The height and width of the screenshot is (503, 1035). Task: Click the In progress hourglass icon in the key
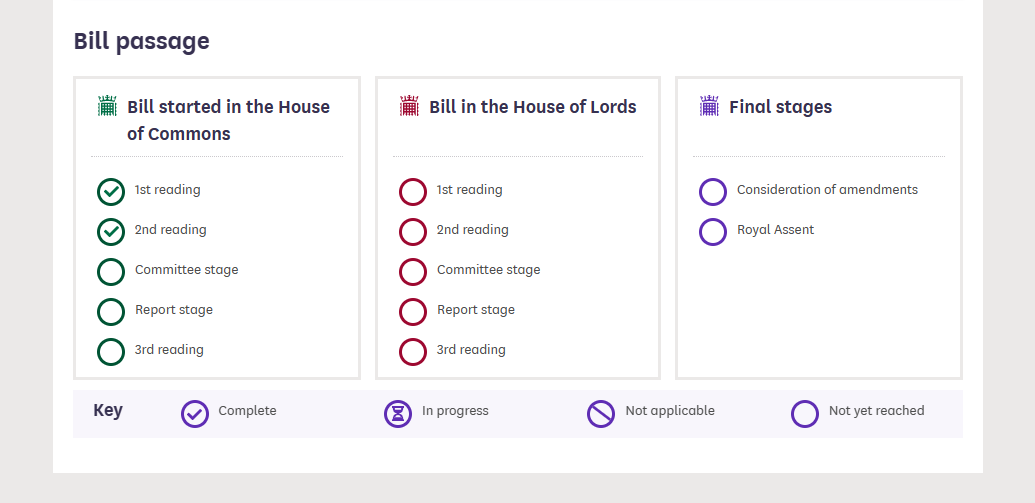click(x=398, y=414)
